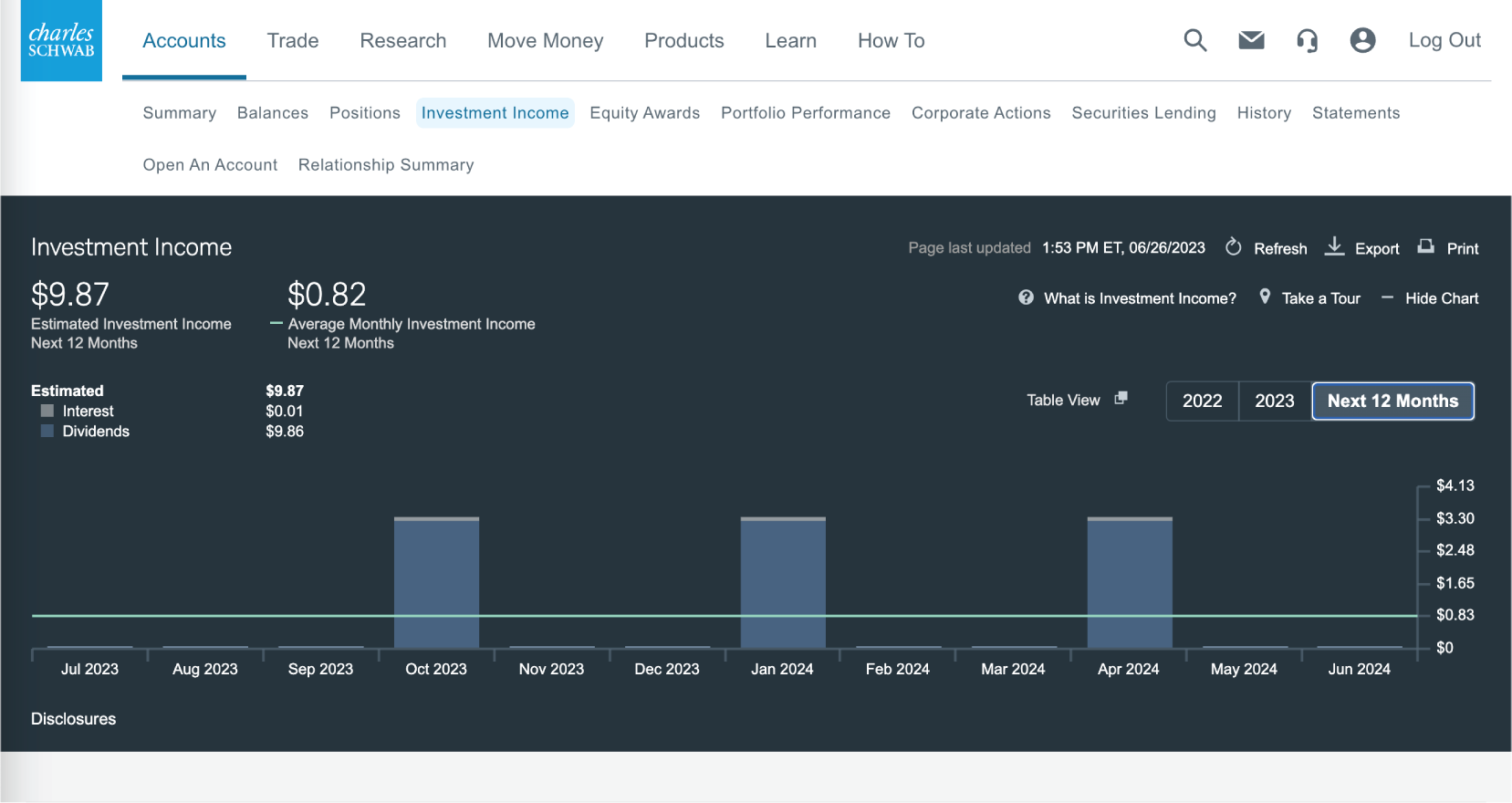Image resolution: width=1512 pixels, height=803 pixels.
Task: Click the Refresh circular arrow icon
Action: coord(1234,247)
